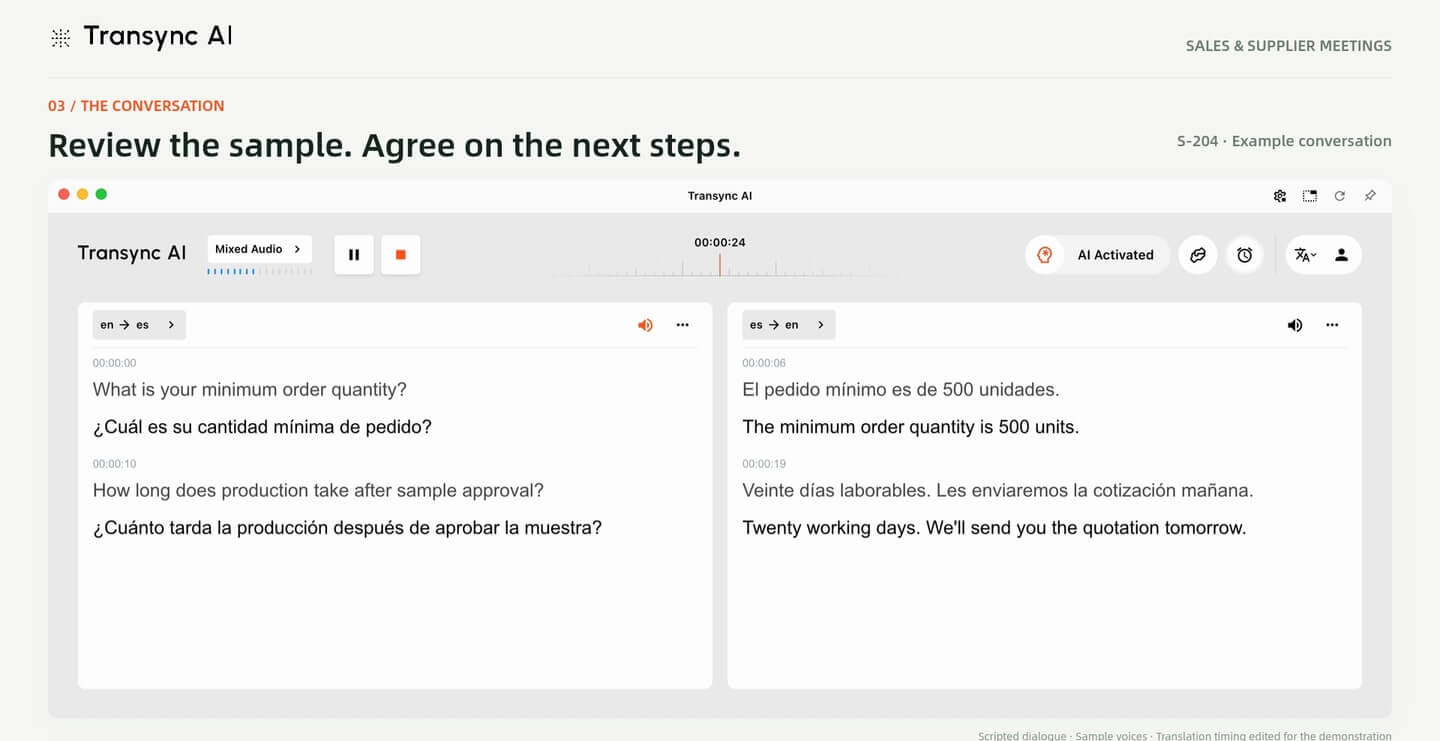Click the 00:00:00 timestamp in the en → es panel
This screenshot has width=1440, height=741.
point(115,363)
